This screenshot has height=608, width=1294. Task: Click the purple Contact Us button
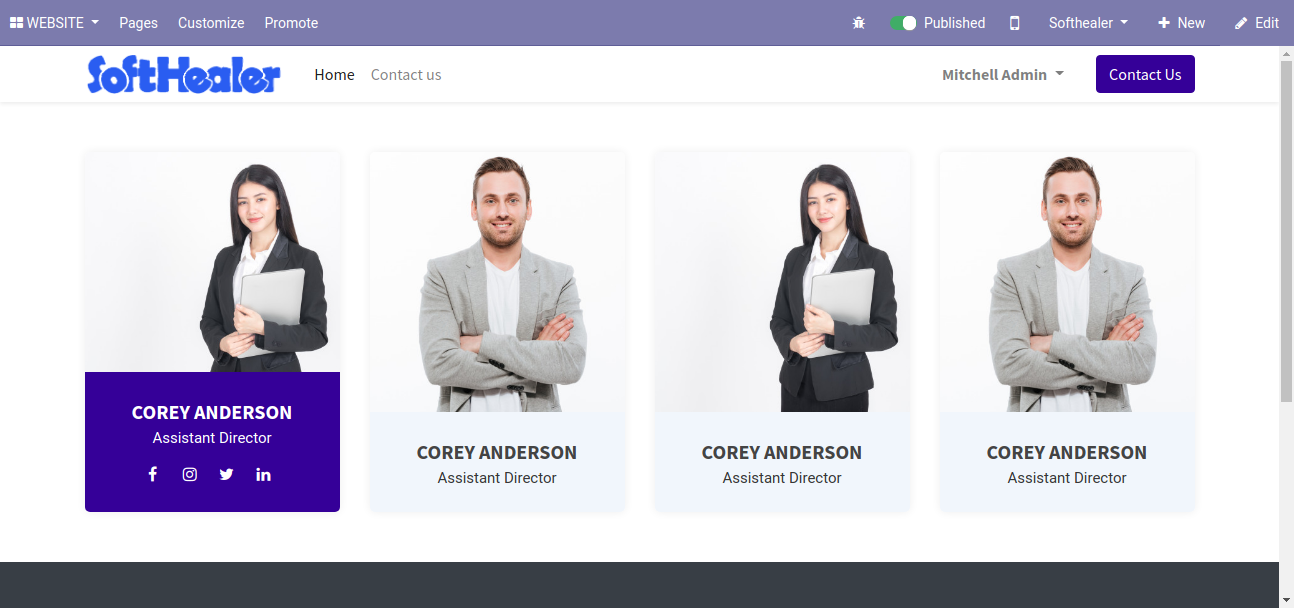coord(1145,74)
